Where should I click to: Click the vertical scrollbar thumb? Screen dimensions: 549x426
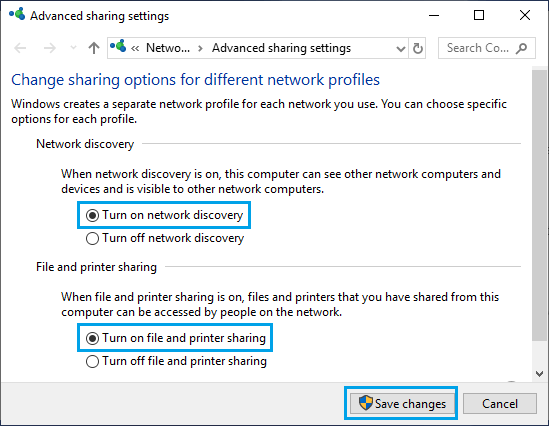pyautogui.click(x=540, y=205)
